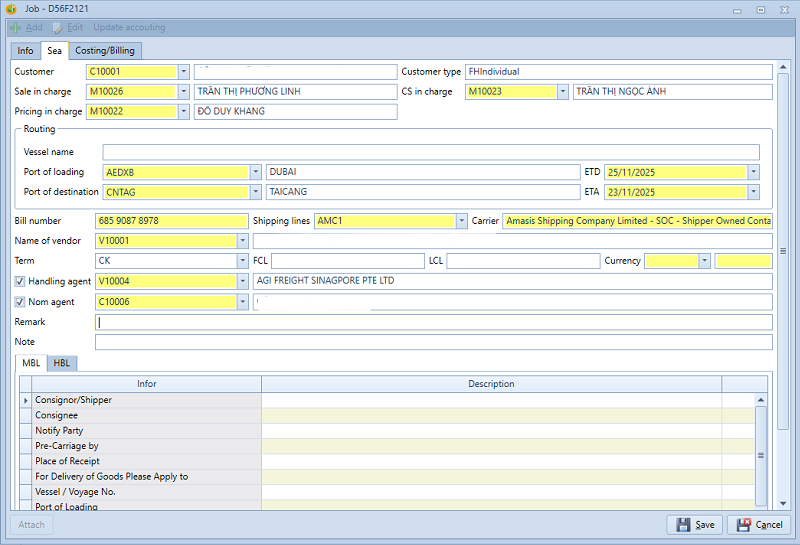The width and height of the screenshot is (800, 545).
Task: Open the Info tab
Action: click(x=25, y=51)
